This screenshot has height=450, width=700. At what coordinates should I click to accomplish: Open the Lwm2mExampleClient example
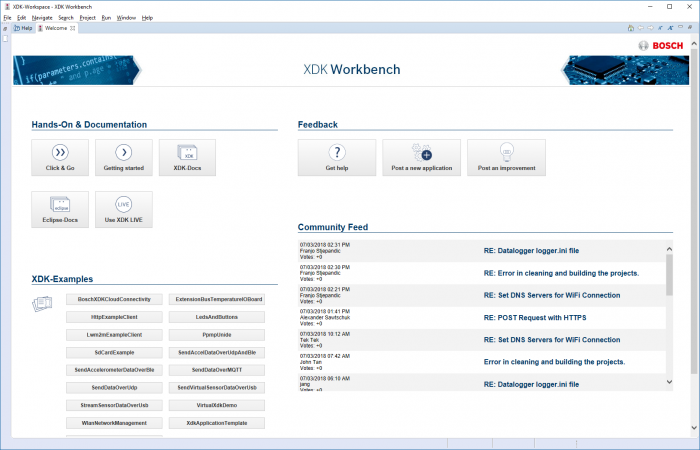click(x=114, y=335)
